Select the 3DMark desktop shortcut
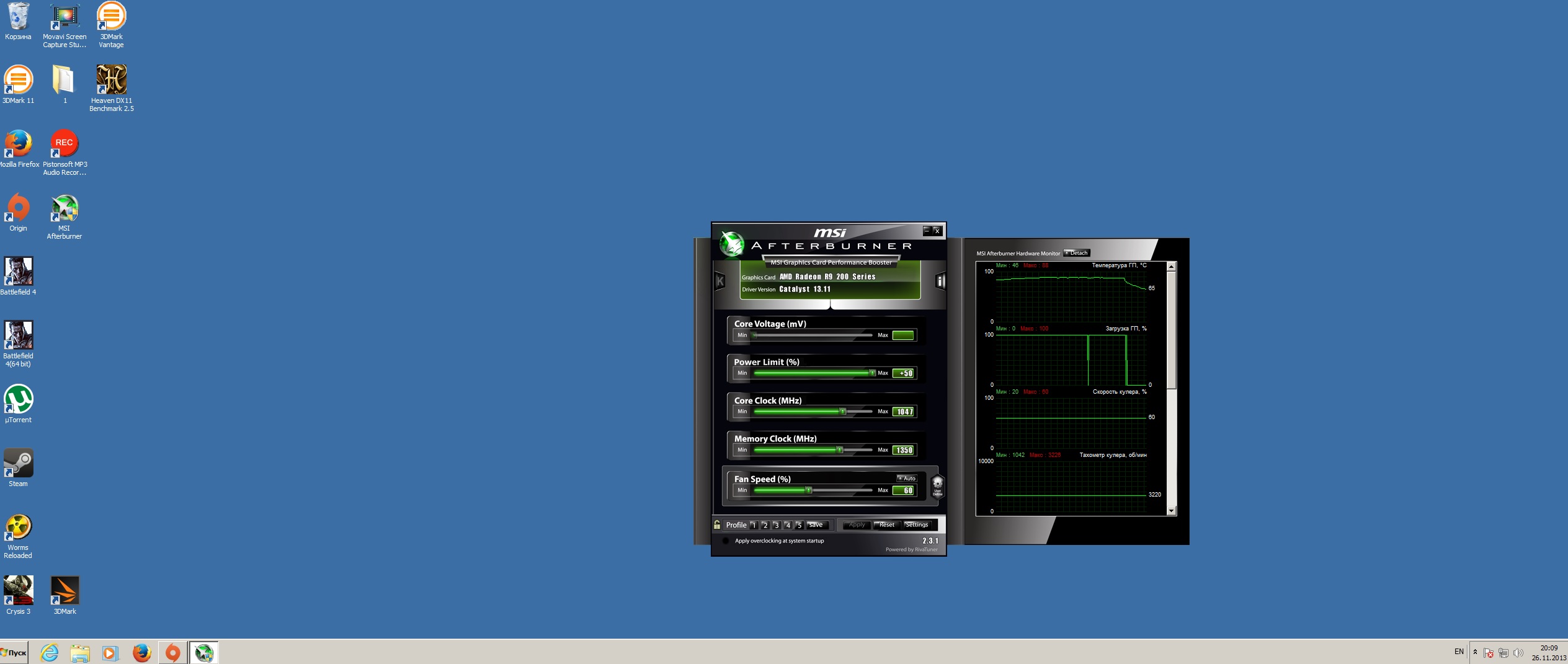 (65, 596)
